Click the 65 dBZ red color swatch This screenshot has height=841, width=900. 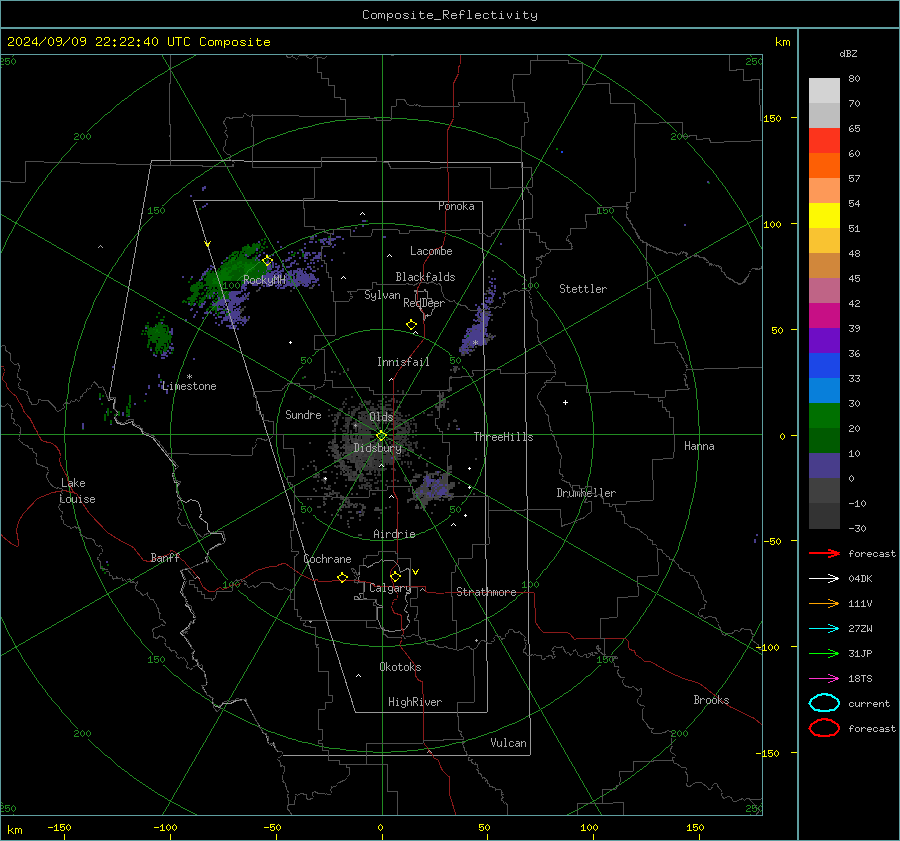point(824,140)
